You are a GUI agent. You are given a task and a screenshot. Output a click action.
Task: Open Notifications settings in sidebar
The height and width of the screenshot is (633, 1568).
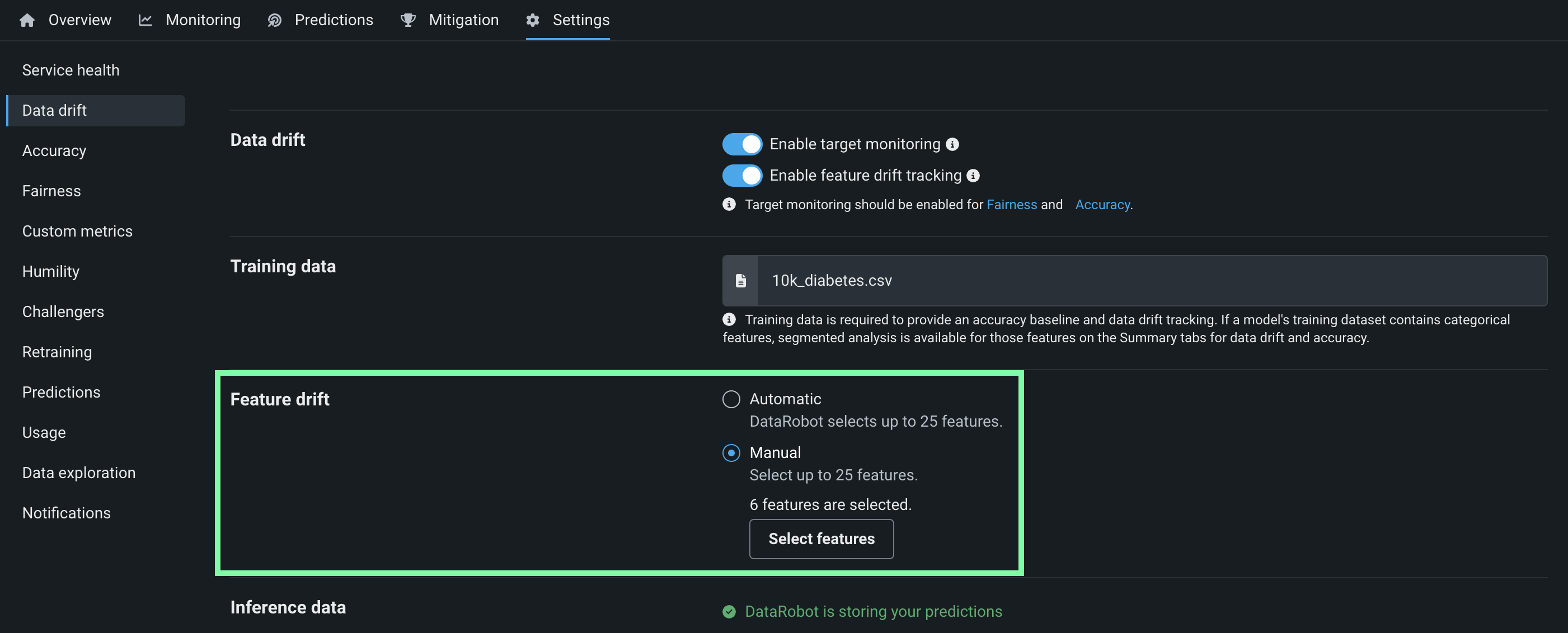(x=67, y=513)
